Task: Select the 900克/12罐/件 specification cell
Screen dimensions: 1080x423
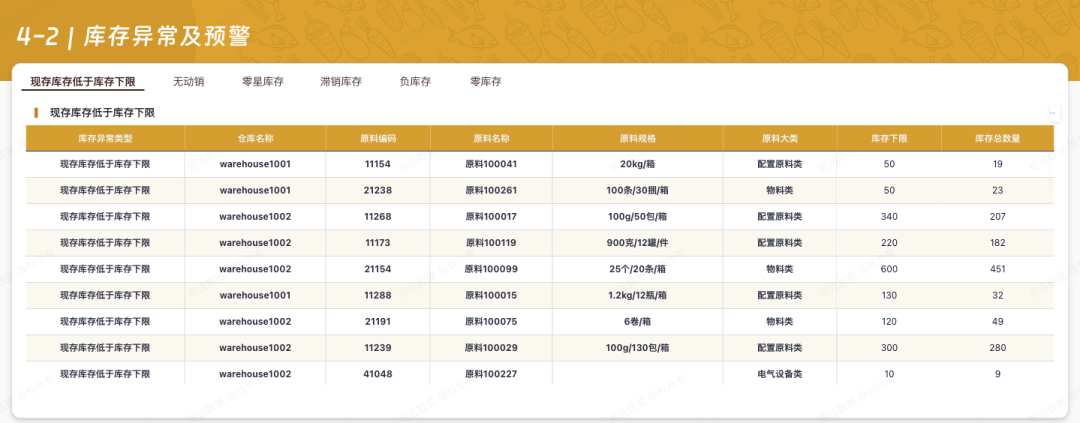Action: 638,243
